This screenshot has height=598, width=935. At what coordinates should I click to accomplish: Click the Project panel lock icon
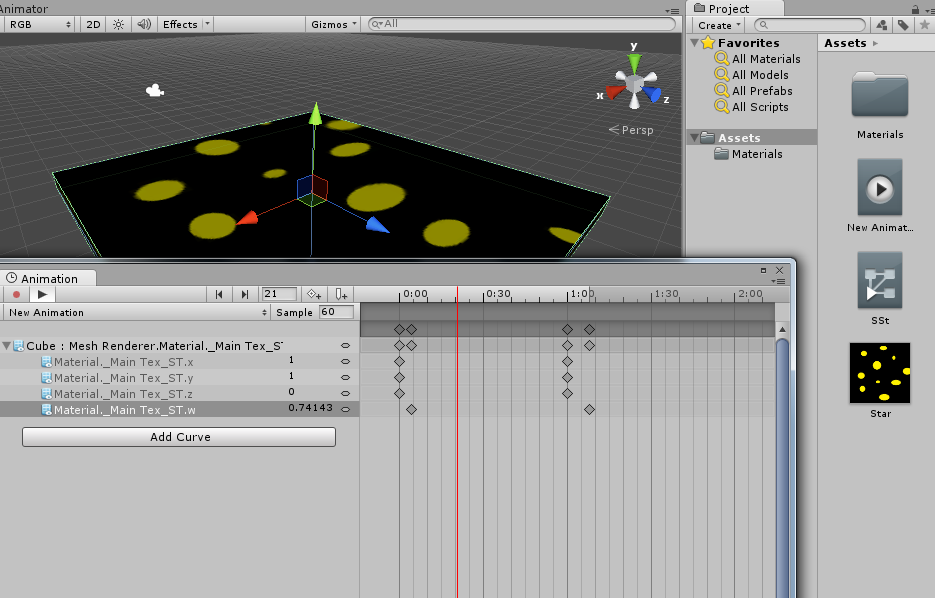click(x=915, y=9)
